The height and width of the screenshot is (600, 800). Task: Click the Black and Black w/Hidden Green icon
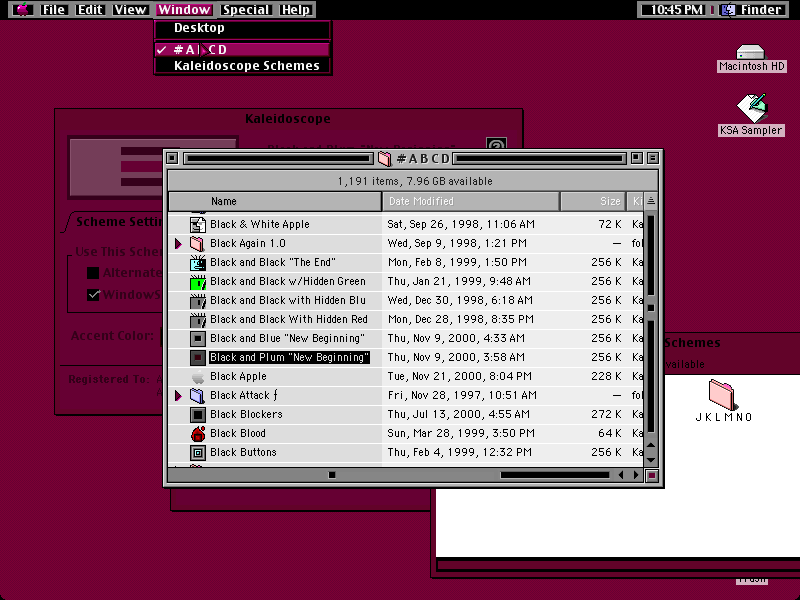point(198,282)
